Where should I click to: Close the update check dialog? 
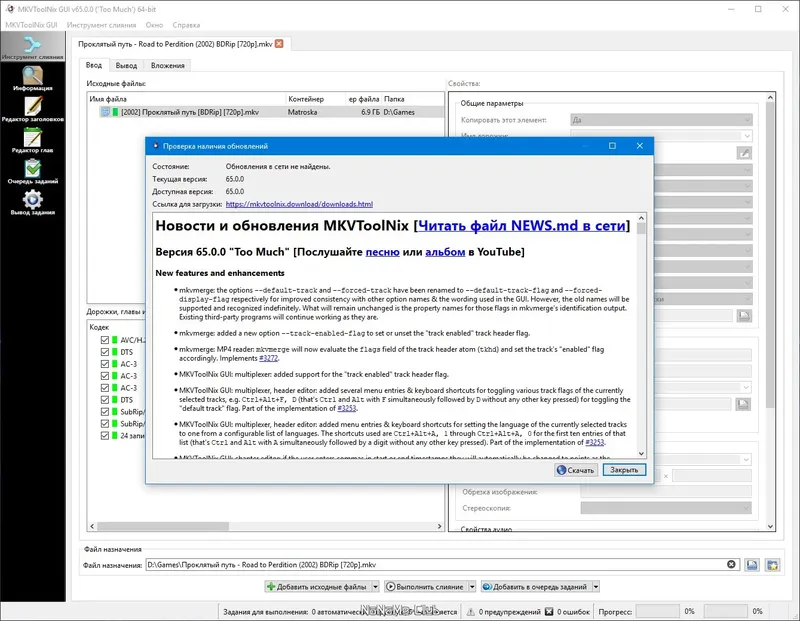(x=639, y=146)
